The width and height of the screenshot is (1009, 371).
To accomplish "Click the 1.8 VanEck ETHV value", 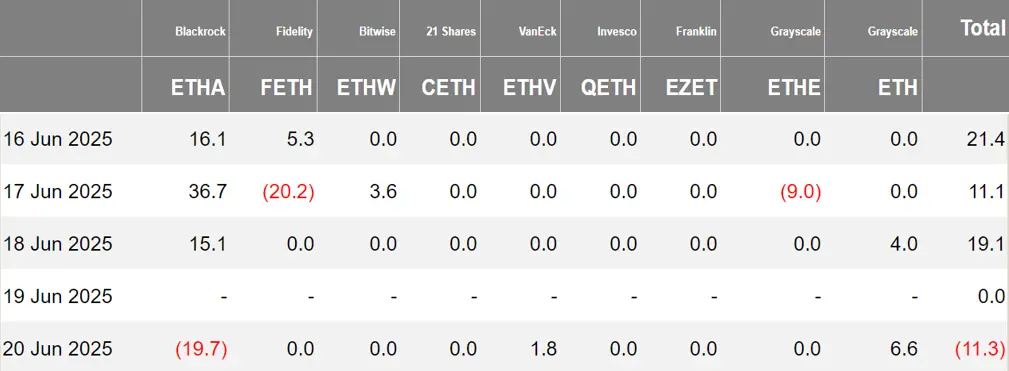I will point(544,349).
